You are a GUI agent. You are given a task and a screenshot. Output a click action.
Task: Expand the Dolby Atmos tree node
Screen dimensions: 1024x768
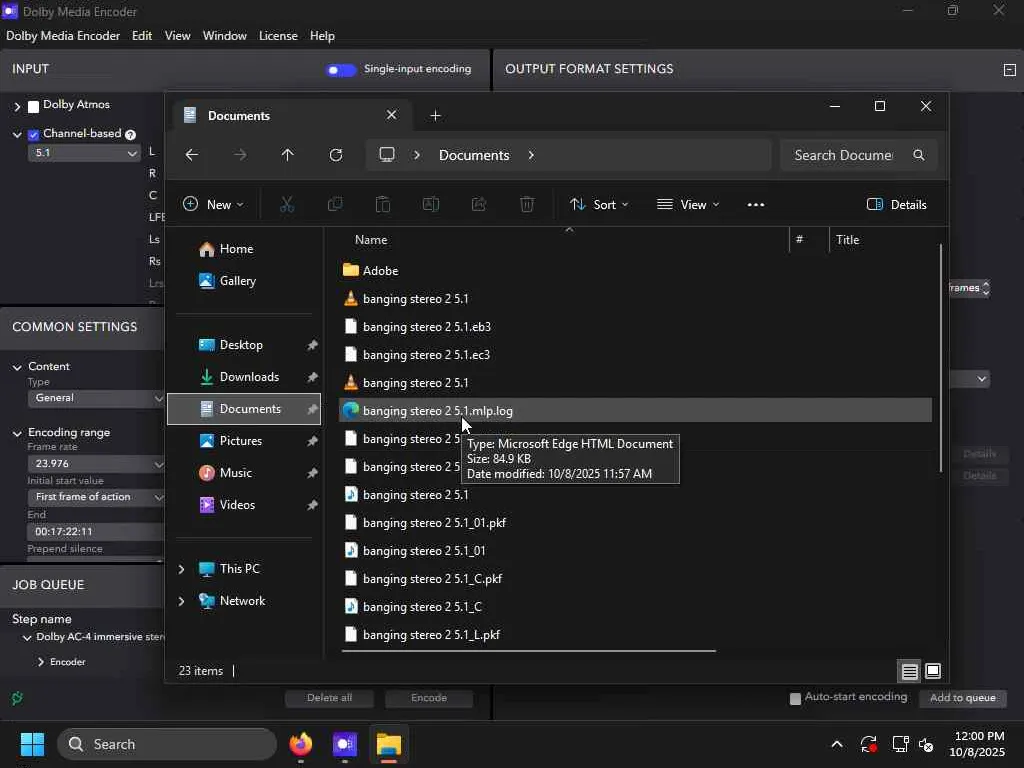(17, 106)
